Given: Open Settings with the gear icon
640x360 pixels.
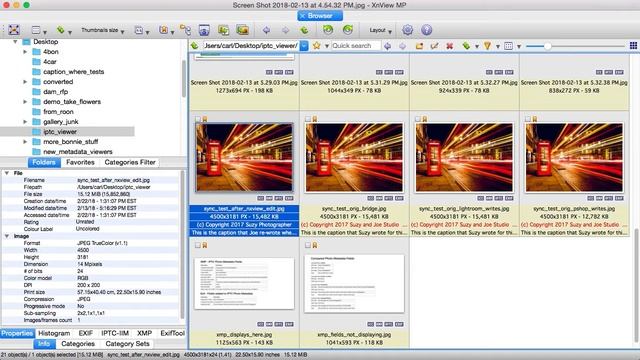Looking at the screenshot, I should [407, 30].
